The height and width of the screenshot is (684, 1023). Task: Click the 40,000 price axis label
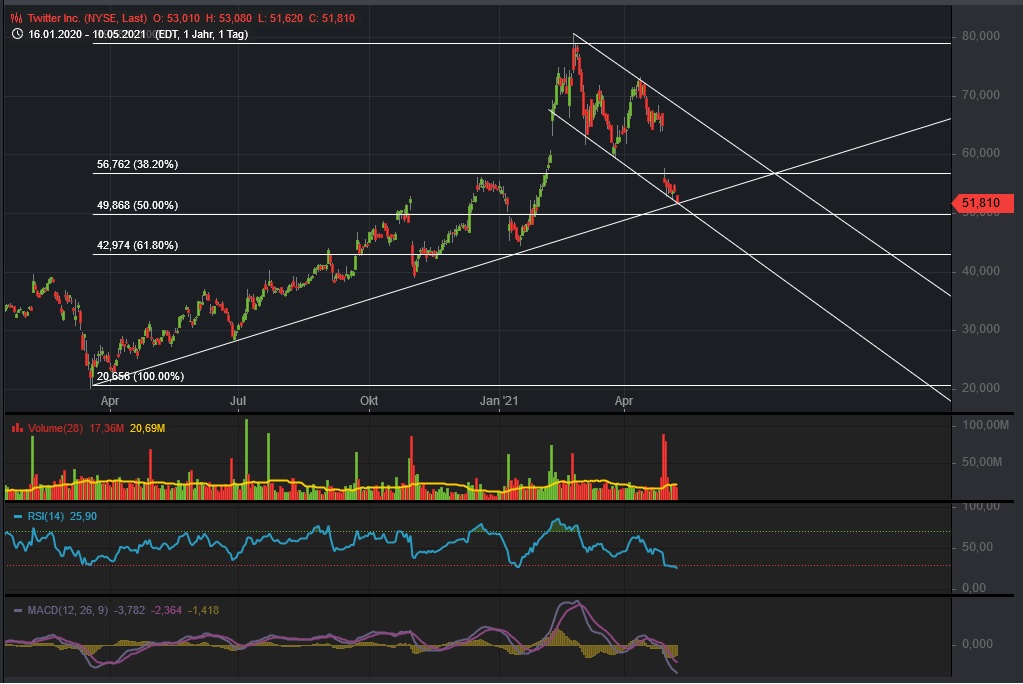[981, 271]
